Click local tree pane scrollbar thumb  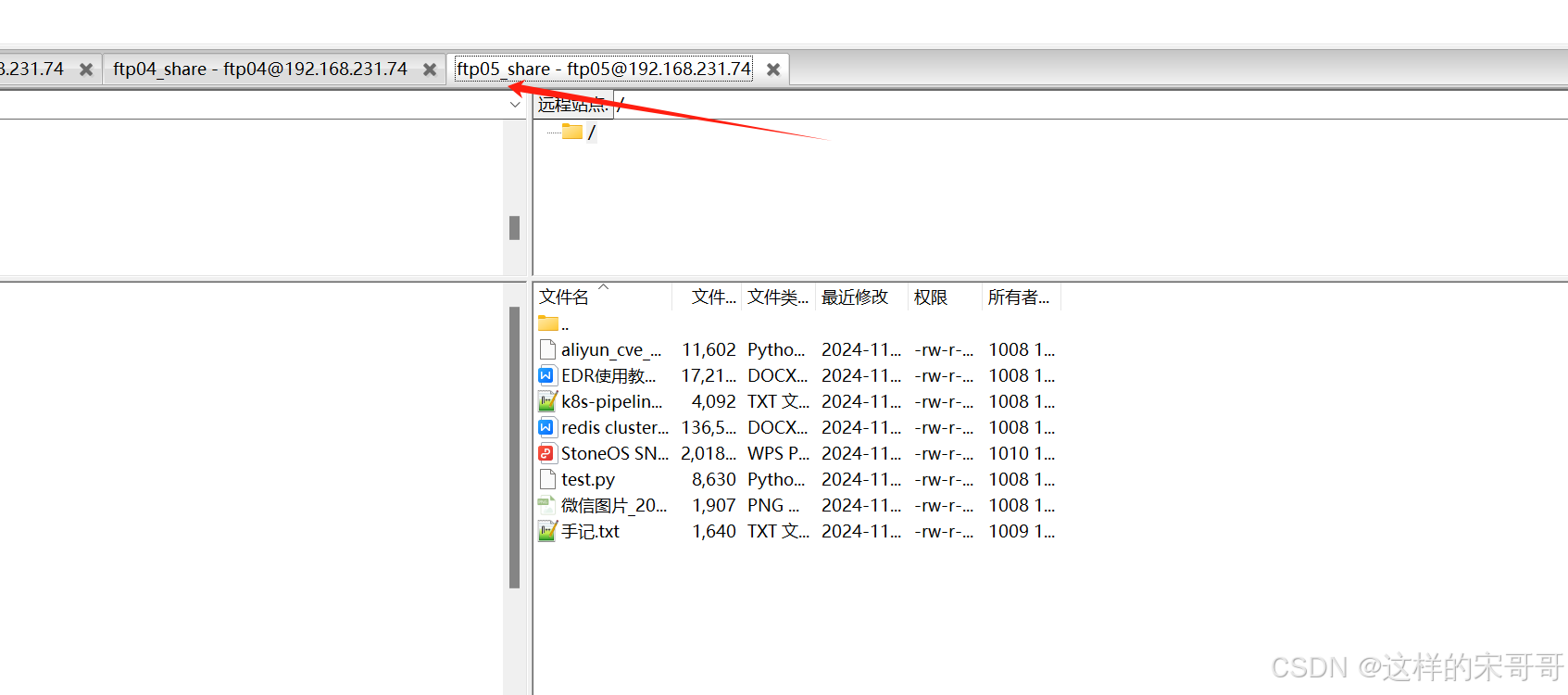coord(514,228)
